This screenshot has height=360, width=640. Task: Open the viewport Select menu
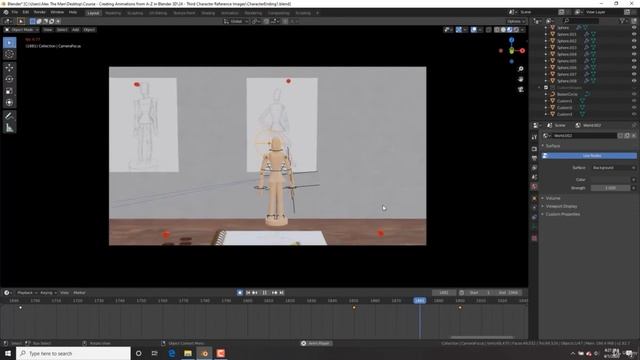62,30
